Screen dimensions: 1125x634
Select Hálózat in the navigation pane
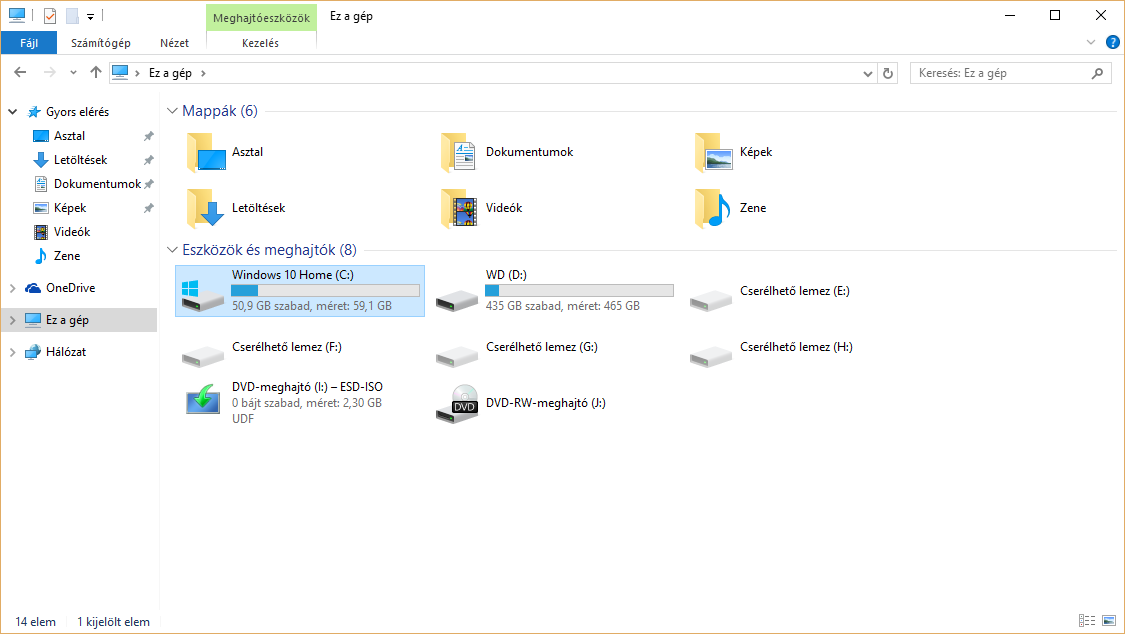coord(65,352)
